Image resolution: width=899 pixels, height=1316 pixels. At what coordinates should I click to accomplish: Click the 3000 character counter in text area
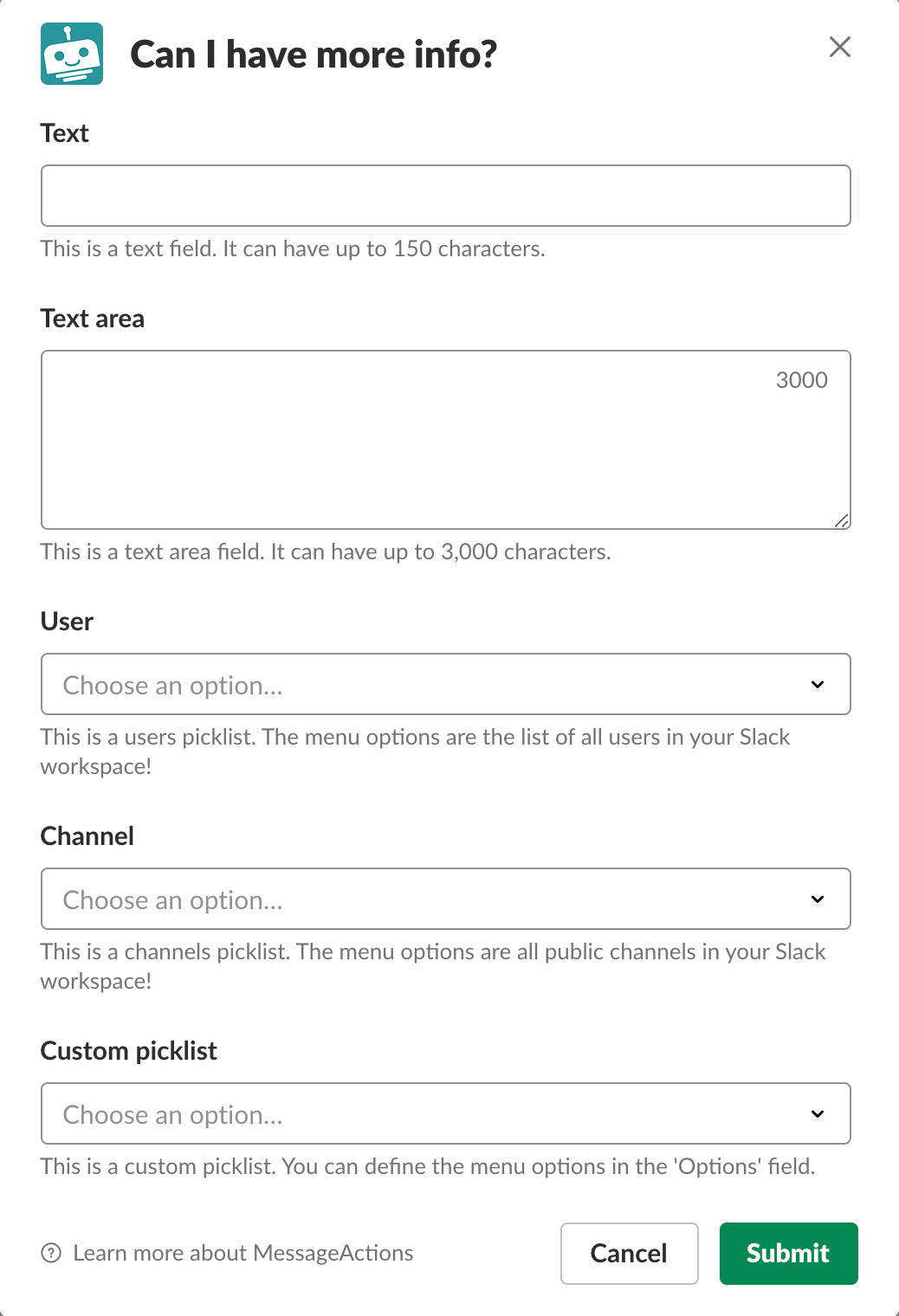801,379
